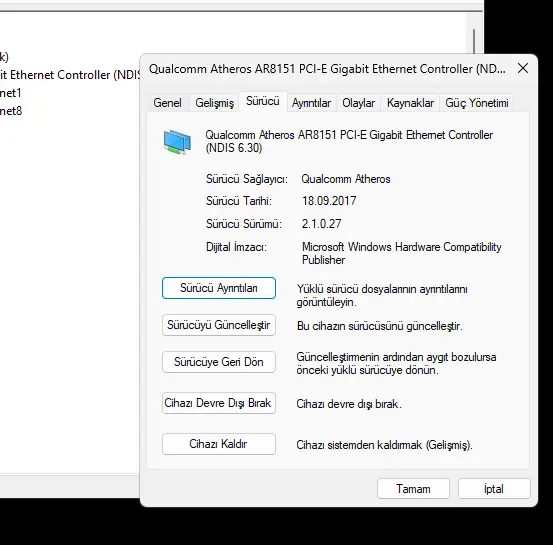Click 'Yüklü sürücü dosyalarının ayrıntılarını görüntüleyin' text
The image size is (553, 545).
point(382,296)
